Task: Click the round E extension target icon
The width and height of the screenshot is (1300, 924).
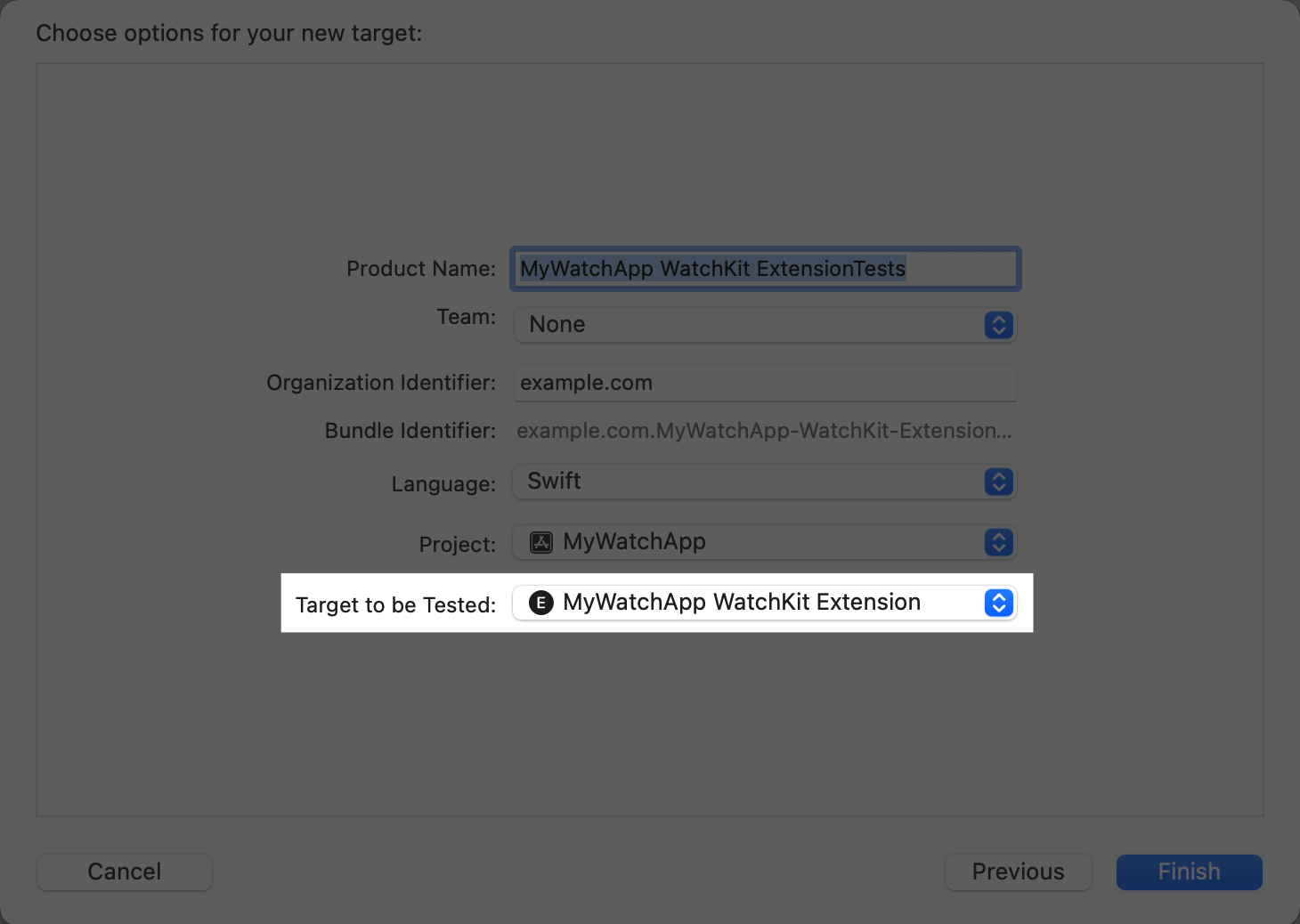Action: point(541,603)
